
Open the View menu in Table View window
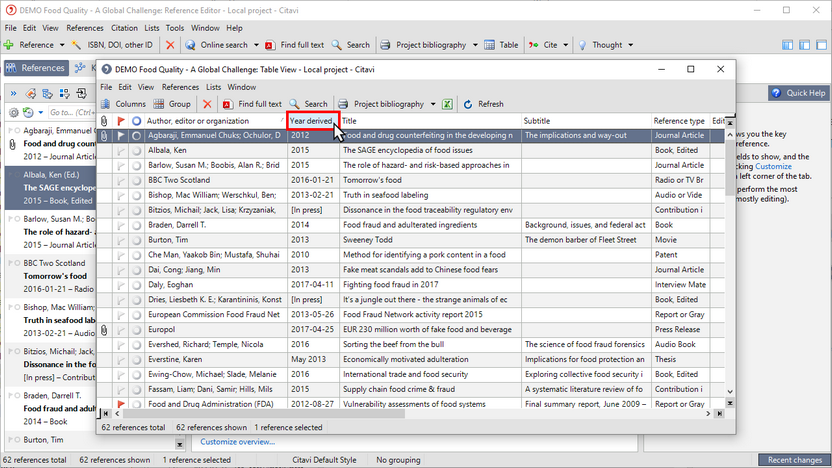point(146,87)
